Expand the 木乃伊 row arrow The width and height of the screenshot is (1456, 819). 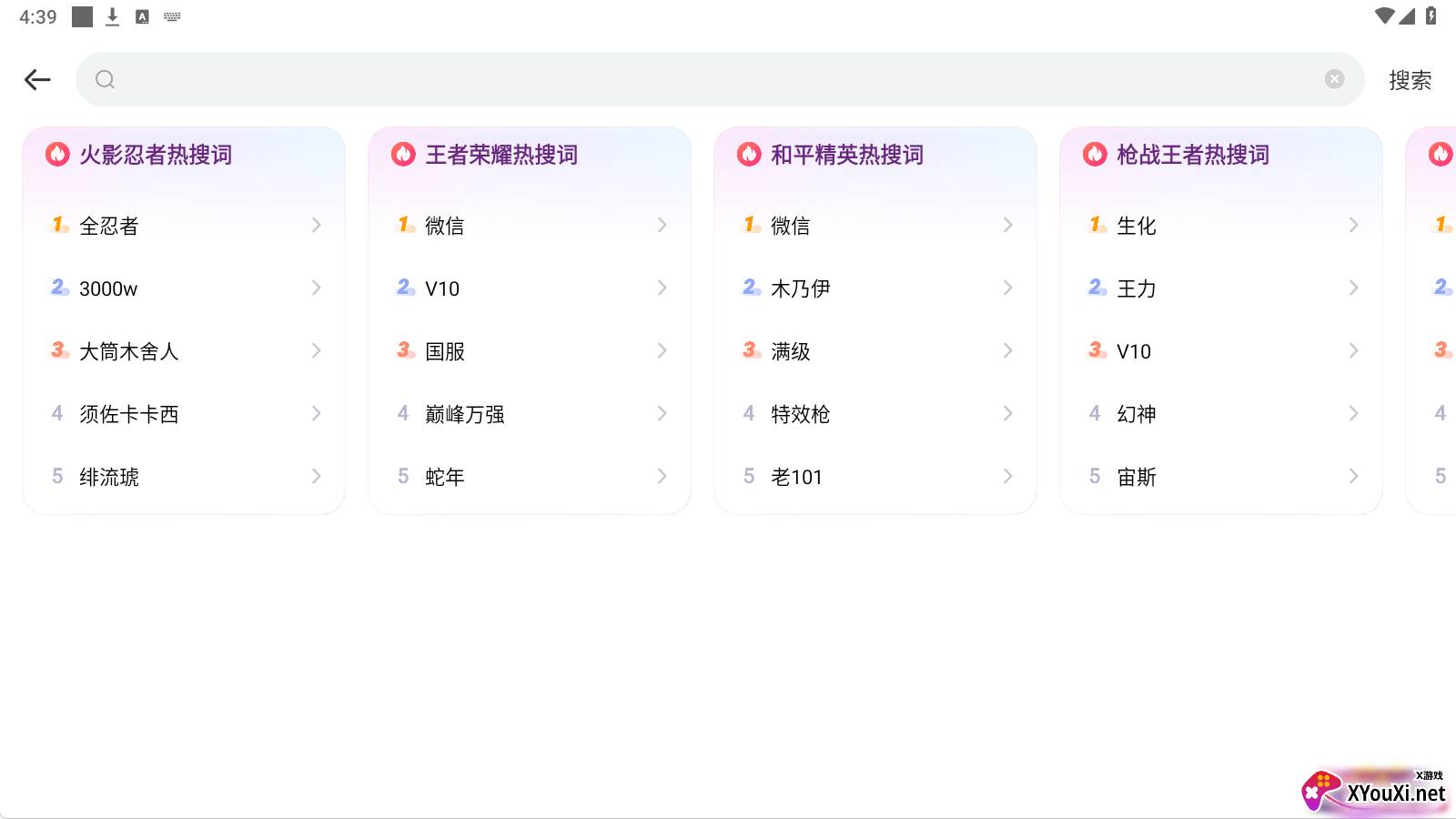[1007, 288]
